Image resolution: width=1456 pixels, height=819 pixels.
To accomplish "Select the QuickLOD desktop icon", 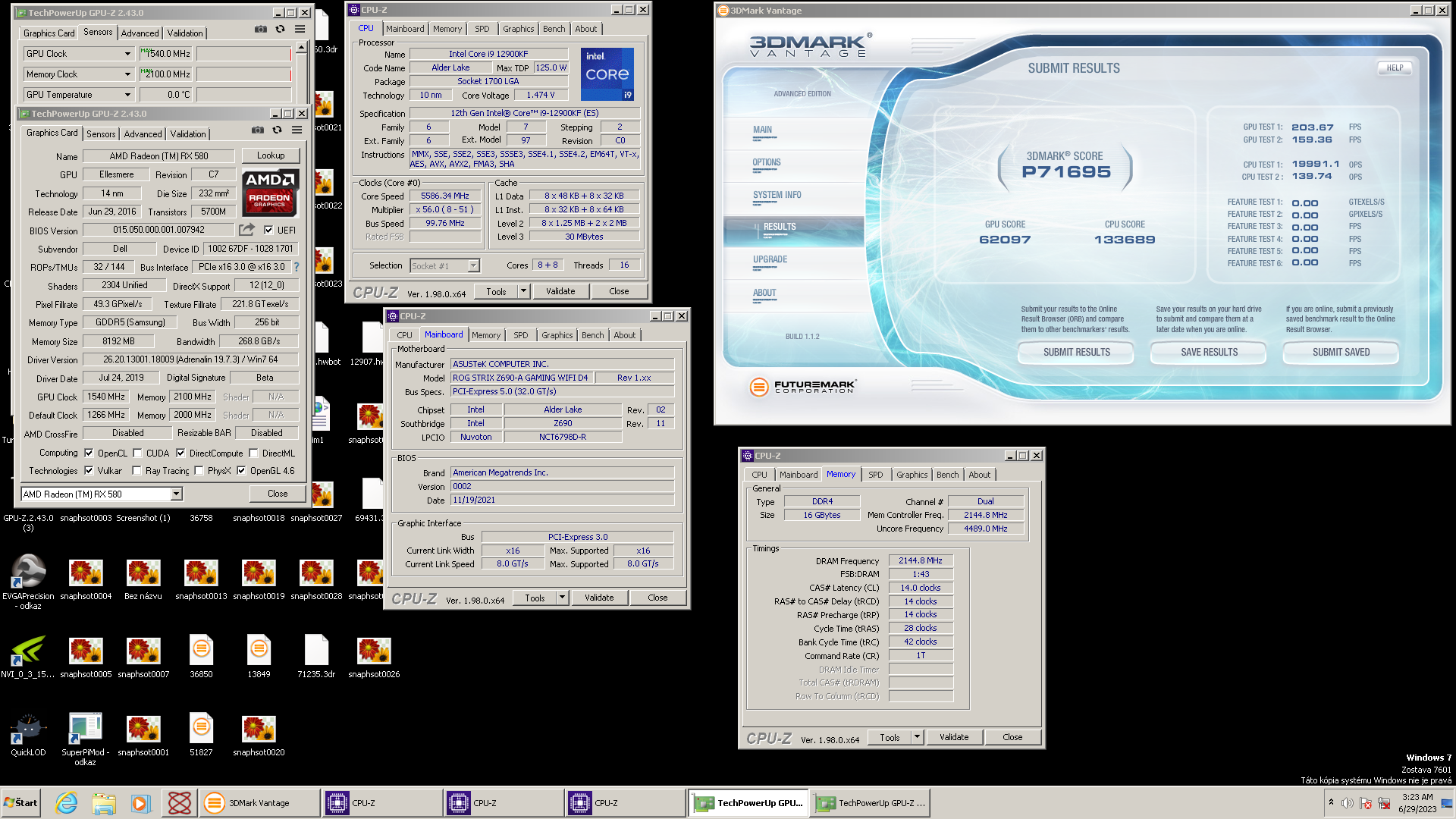I will click(28, 735).
